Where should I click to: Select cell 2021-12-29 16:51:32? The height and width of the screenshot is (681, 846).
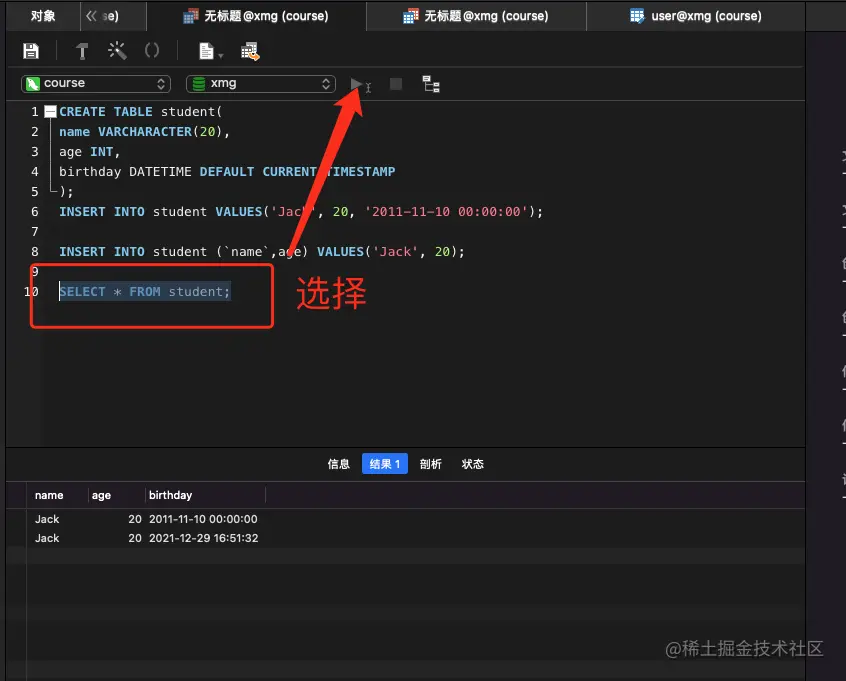pyautogui.click(x=203, y=539)
